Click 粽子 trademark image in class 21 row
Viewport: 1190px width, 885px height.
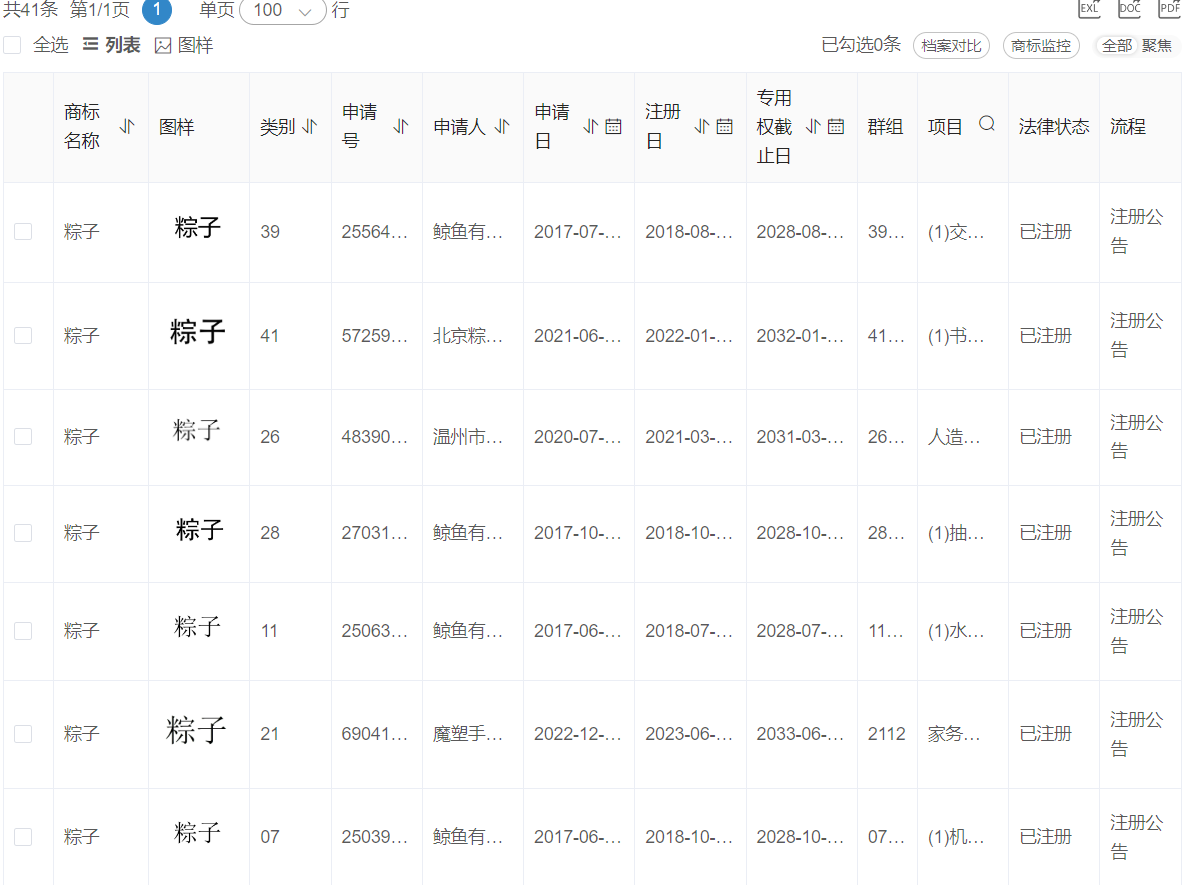(x=197, y=731)
